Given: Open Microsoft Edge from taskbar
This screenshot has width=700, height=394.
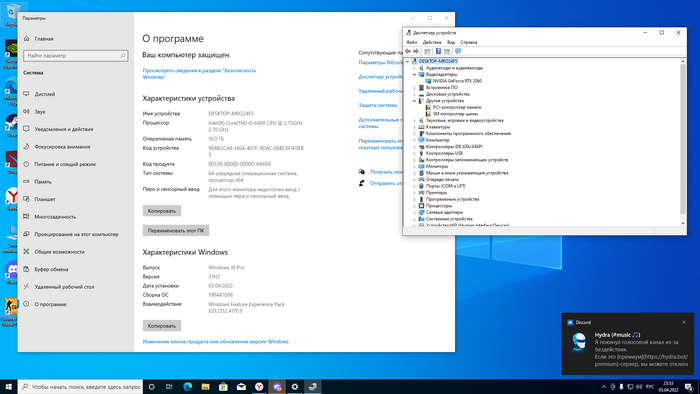Looking at the screenshot, I should (x=188, y=387).
